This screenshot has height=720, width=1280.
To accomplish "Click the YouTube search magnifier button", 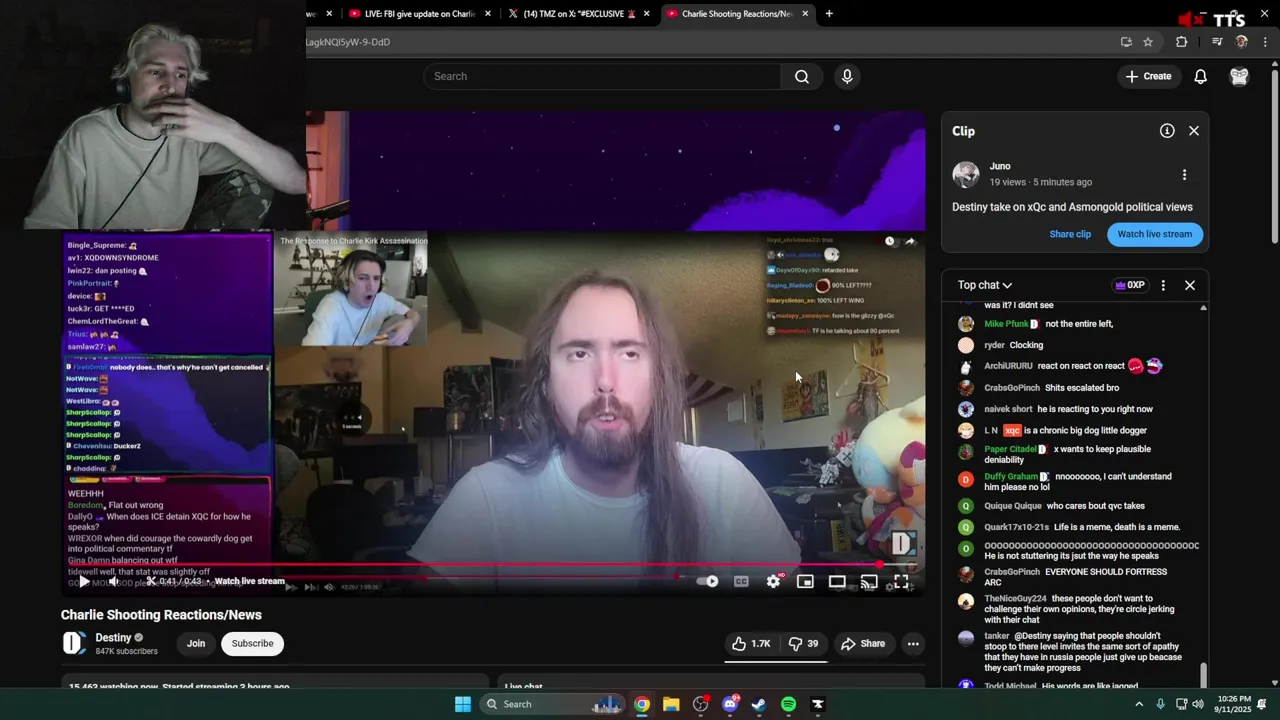I will tap(802, 77).
